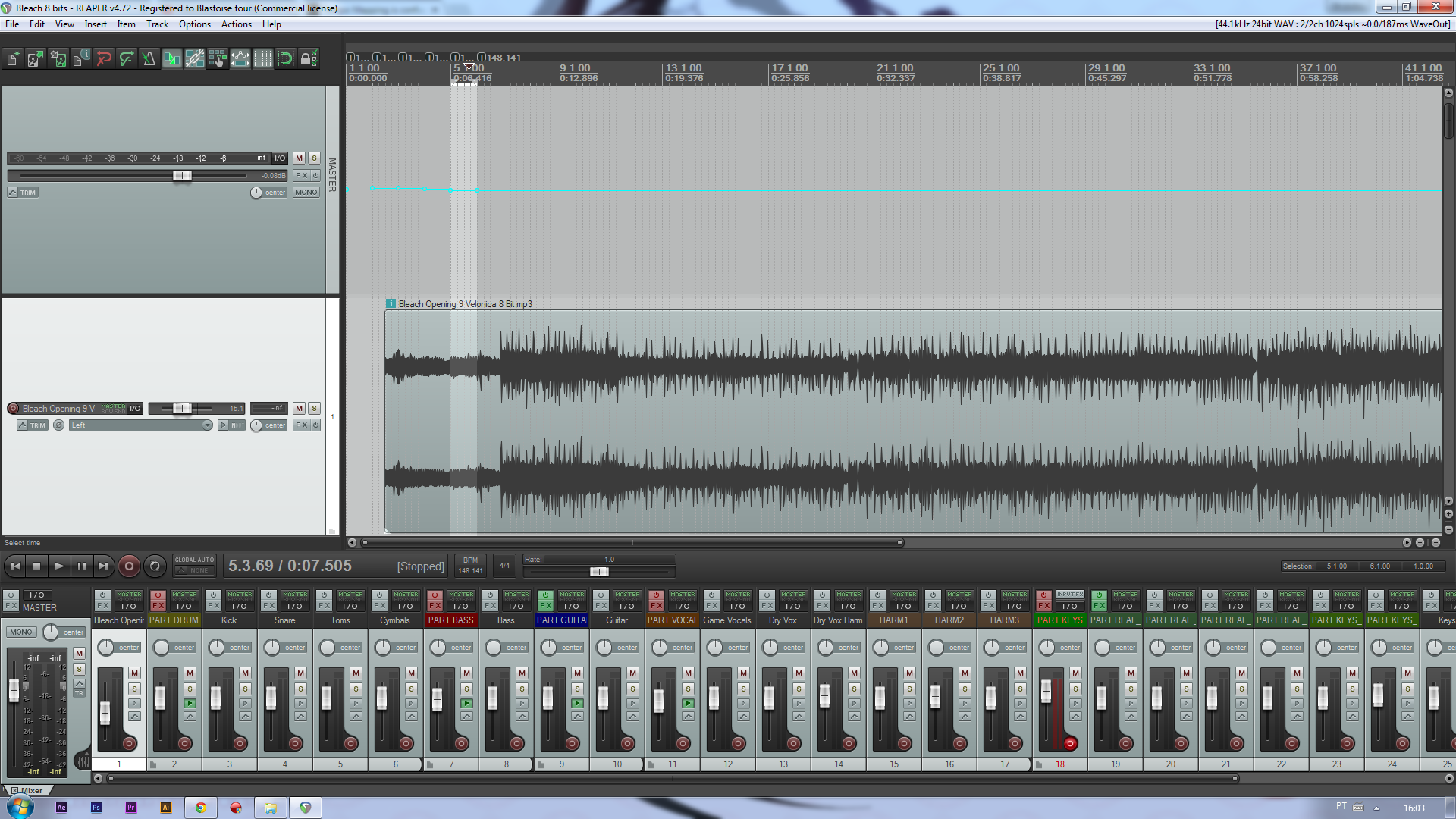Toggle the grid lines icon
Viewport: 1456px width, 819px height.
262,58
